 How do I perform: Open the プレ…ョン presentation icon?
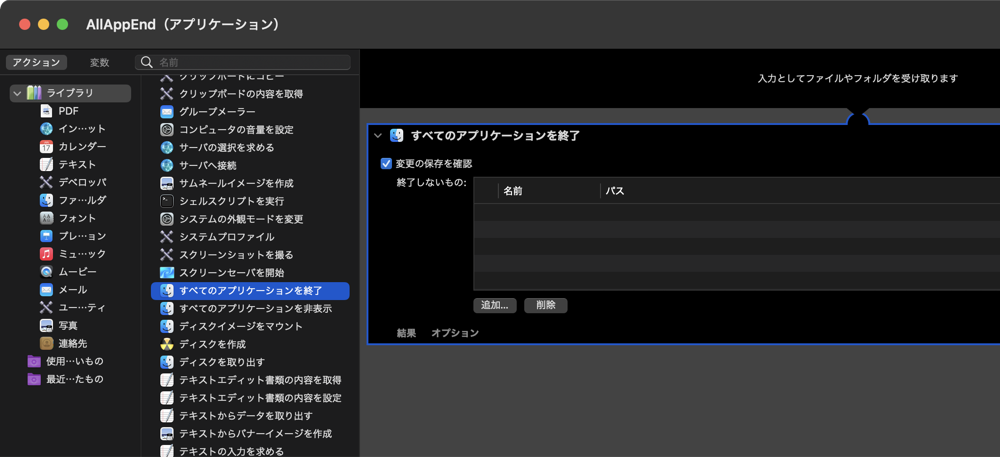pos(46,236)
